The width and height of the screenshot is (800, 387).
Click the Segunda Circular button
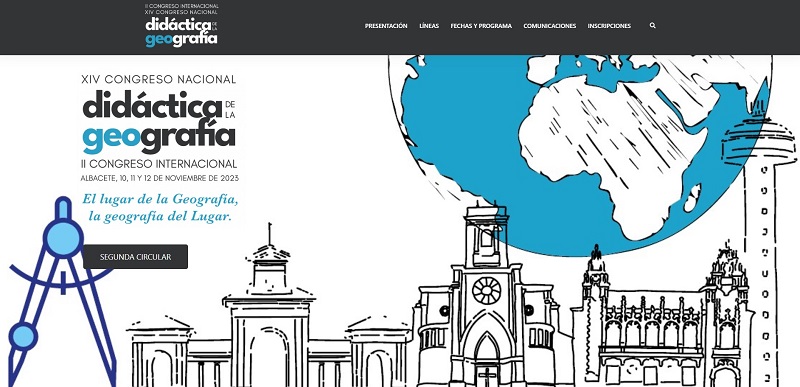click(135, 256)
